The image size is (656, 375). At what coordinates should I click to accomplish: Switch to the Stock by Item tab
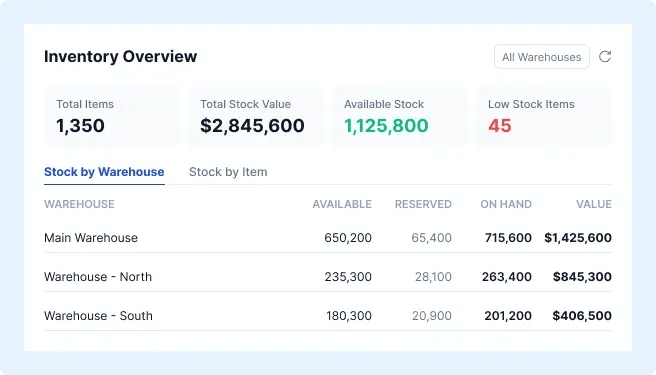[228, 172]
